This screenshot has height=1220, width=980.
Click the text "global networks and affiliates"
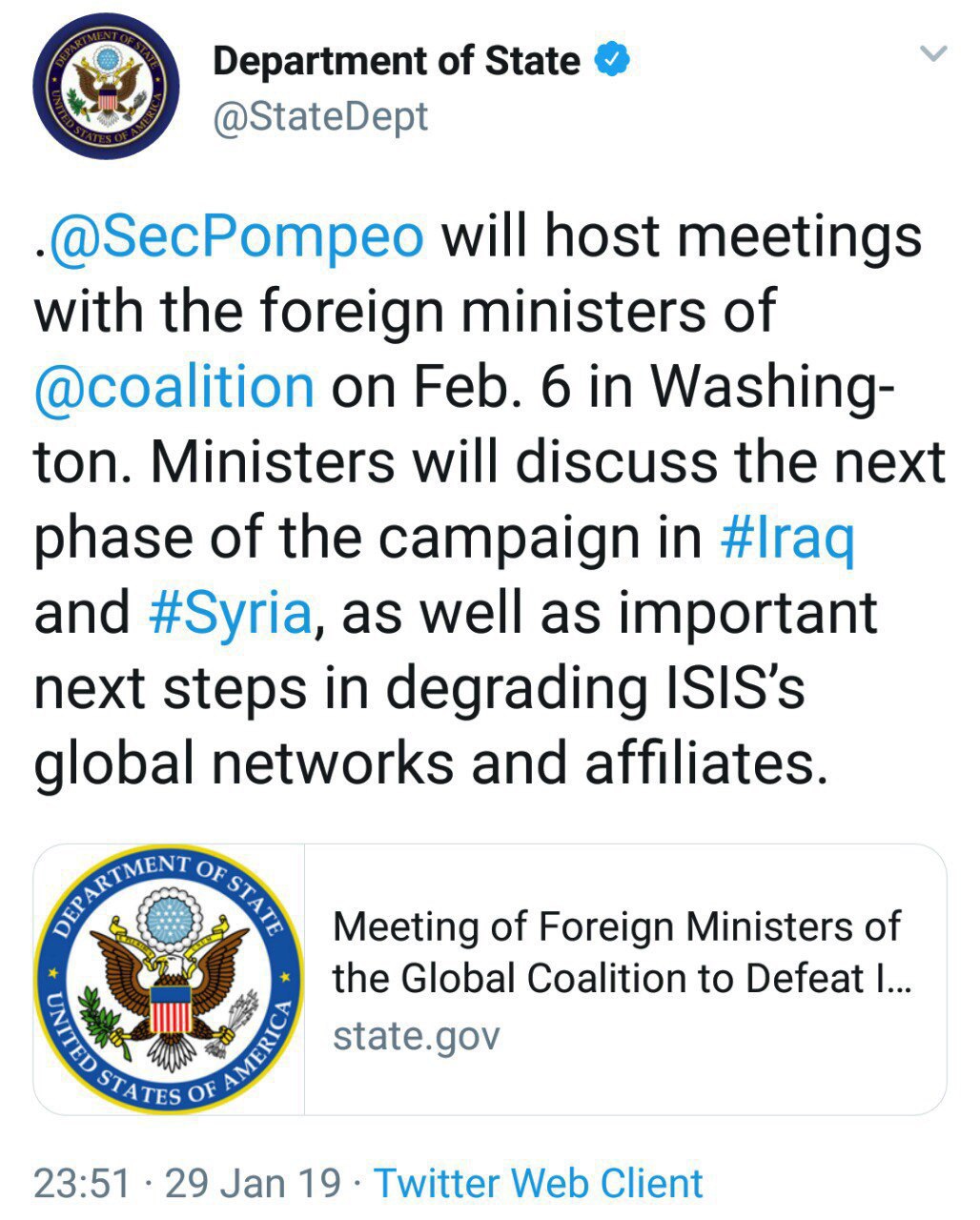tap(429, 762)
